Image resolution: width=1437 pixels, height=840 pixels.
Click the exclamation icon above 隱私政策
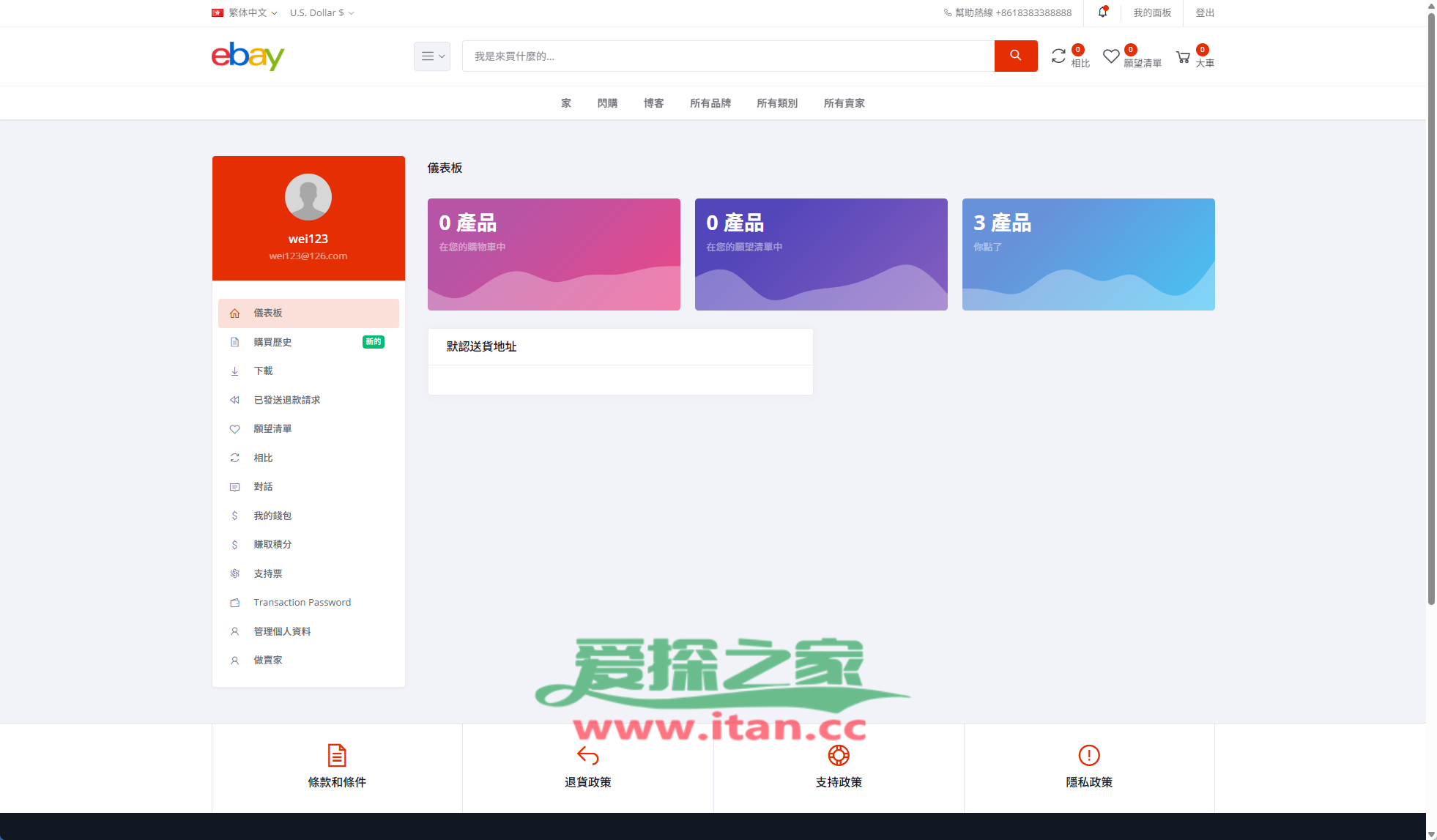tap(1089, 755)
